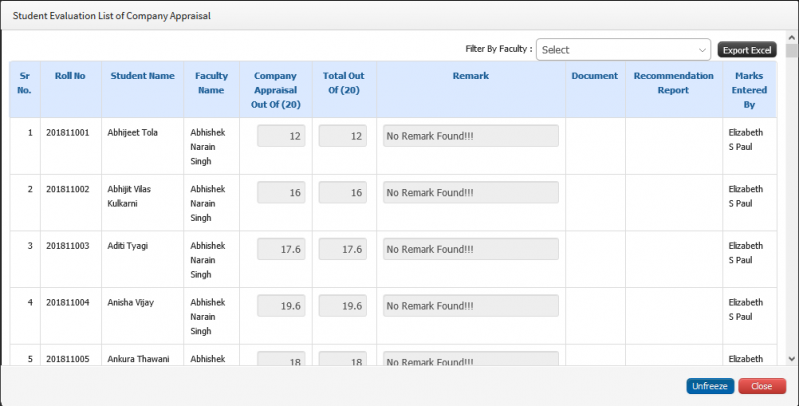Click the Student Name column header
The width and height of the screenshot is (799, 406).
142,75
